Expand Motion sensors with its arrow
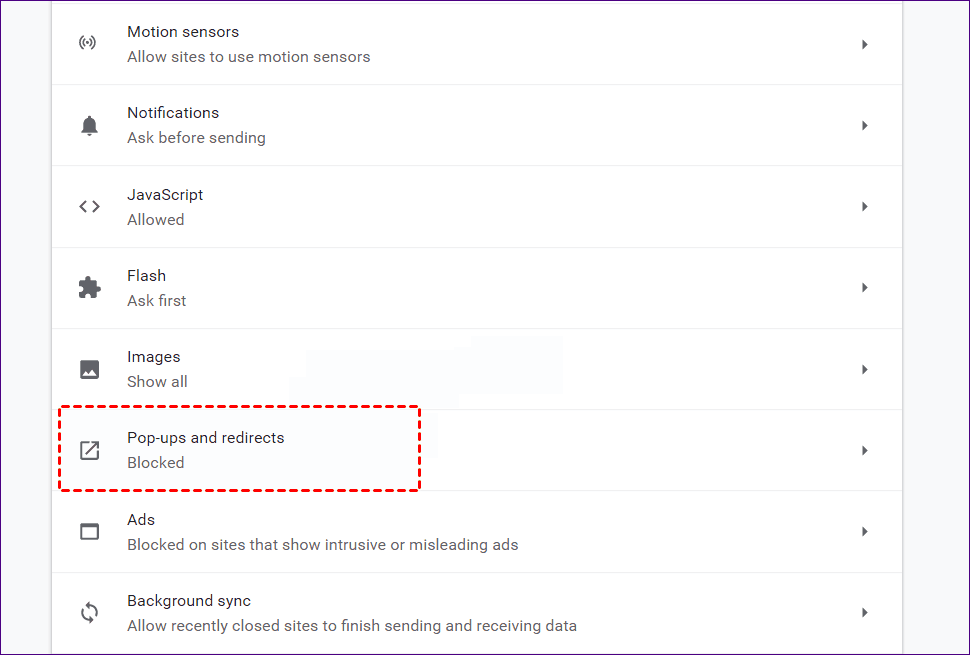This screenshot has height=655, width=970. [864, 45]
